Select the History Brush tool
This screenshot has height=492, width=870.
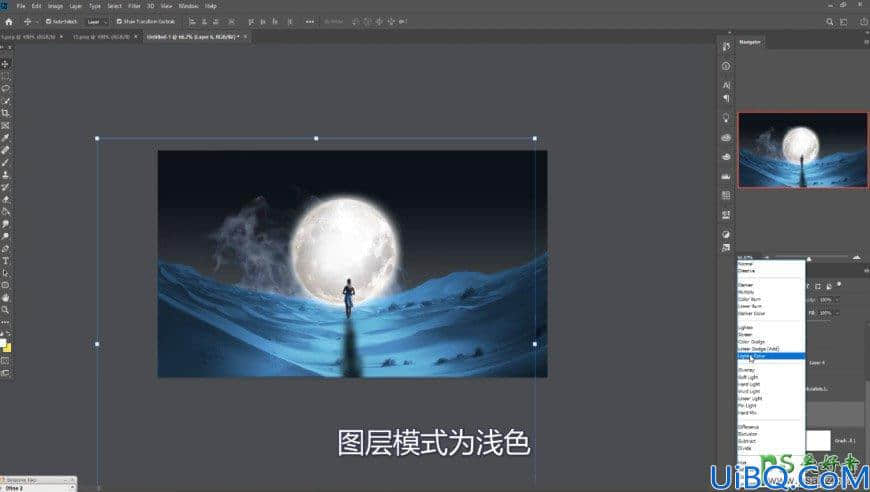(x=6, y=187)
